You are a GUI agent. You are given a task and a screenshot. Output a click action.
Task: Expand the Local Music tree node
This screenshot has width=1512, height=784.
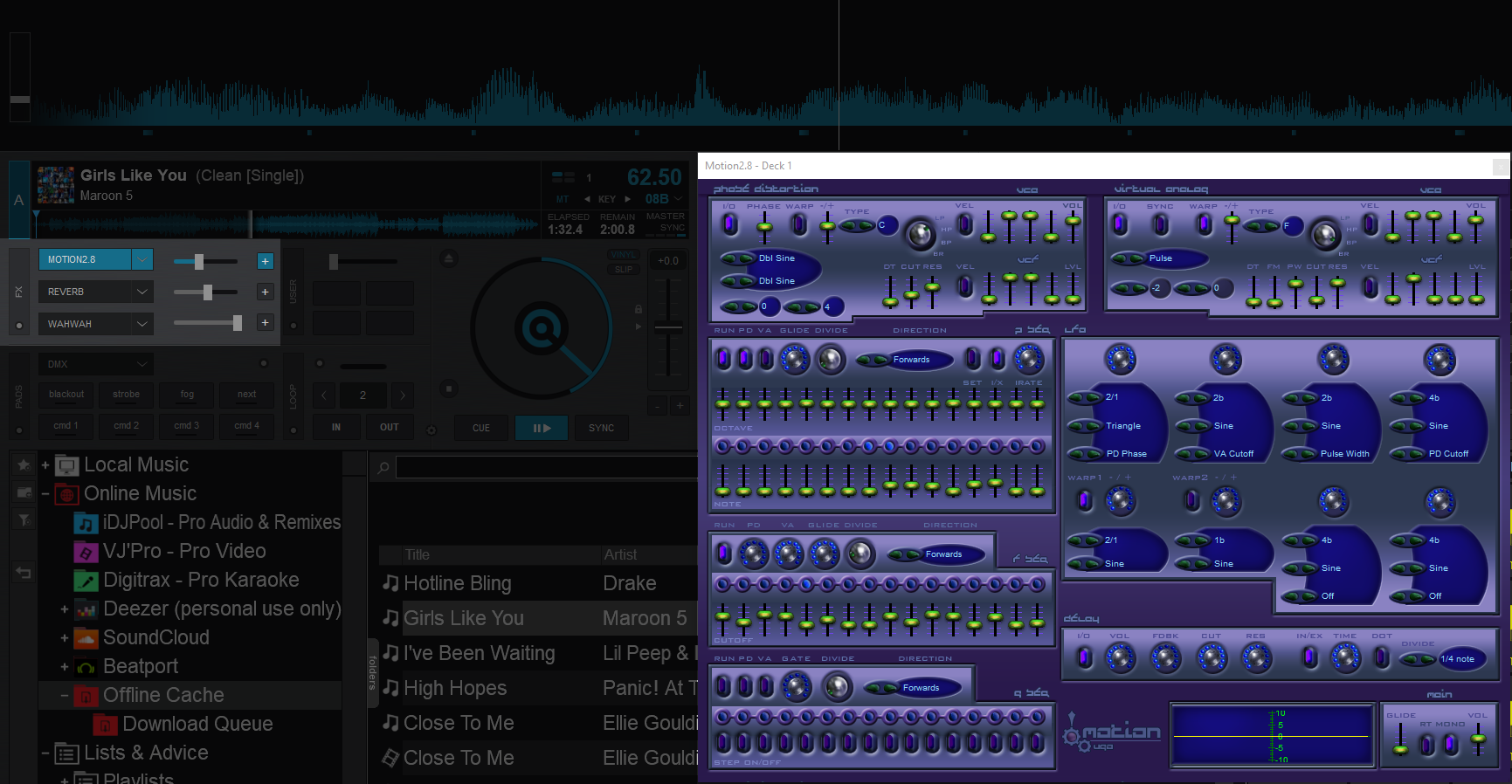pyautogui.click(x=45, y=465)
